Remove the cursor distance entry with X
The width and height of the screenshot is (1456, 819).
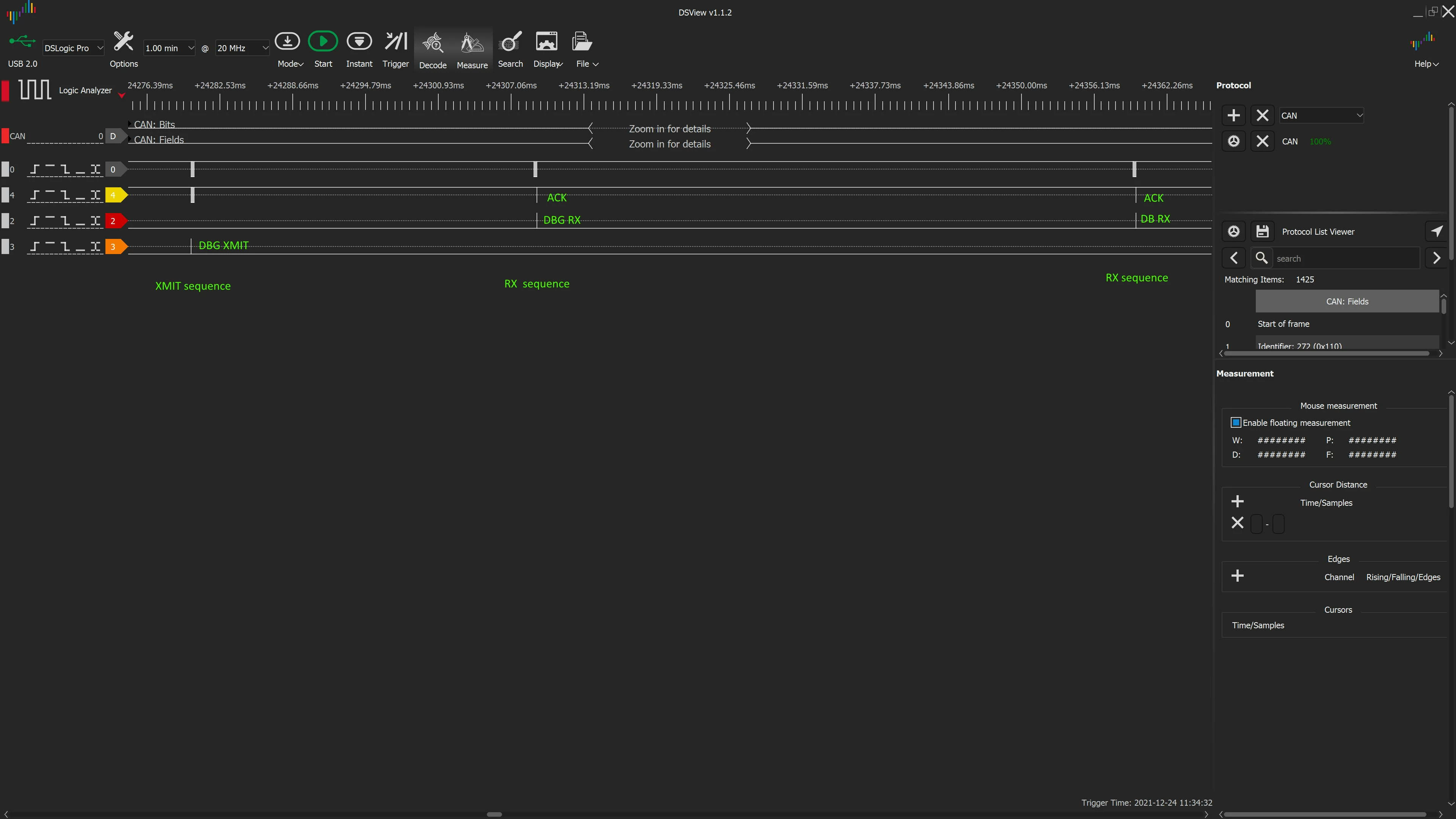tap(1237, 523)
